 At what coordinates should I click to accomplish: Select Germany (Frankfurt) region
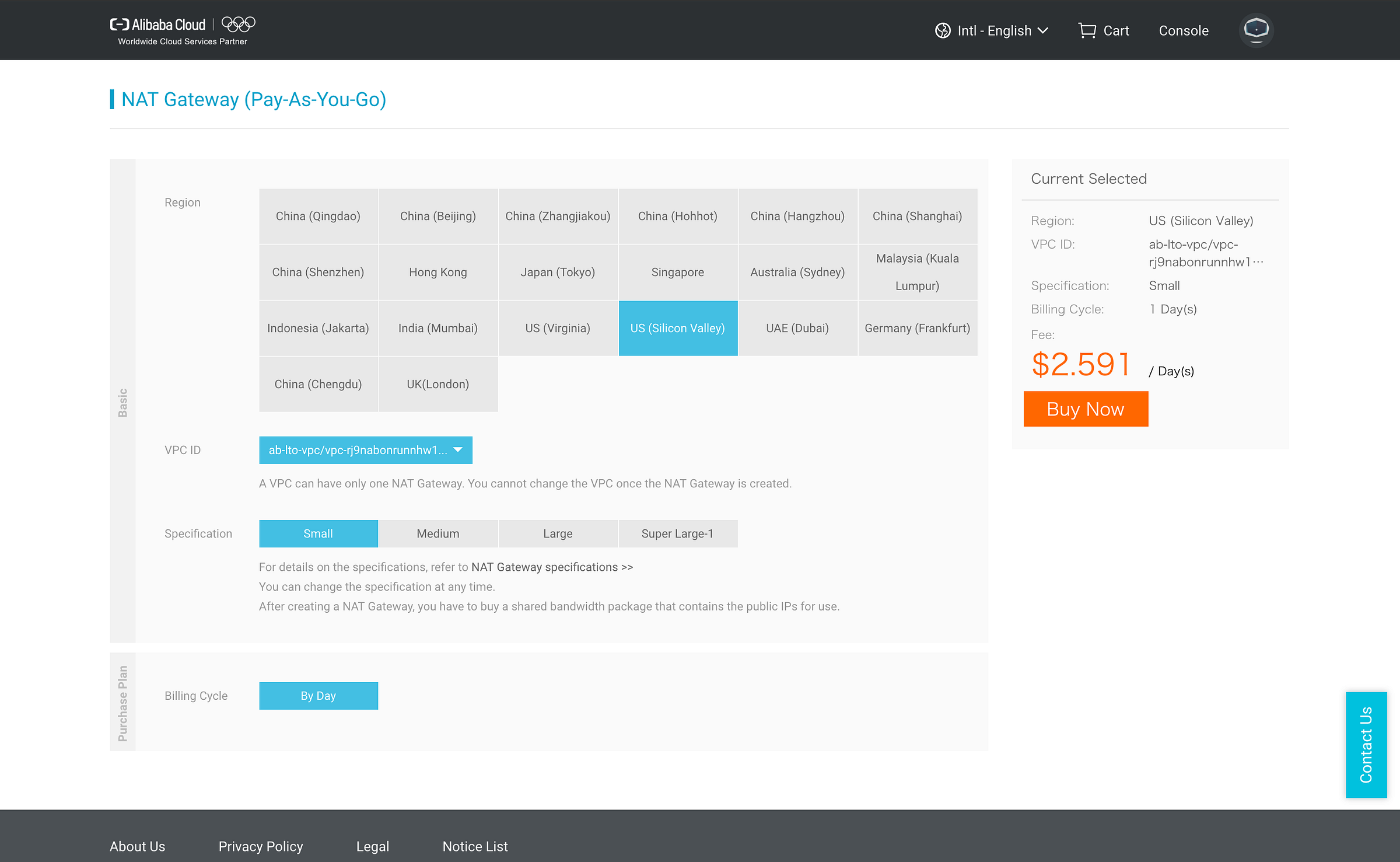[917, 328]
